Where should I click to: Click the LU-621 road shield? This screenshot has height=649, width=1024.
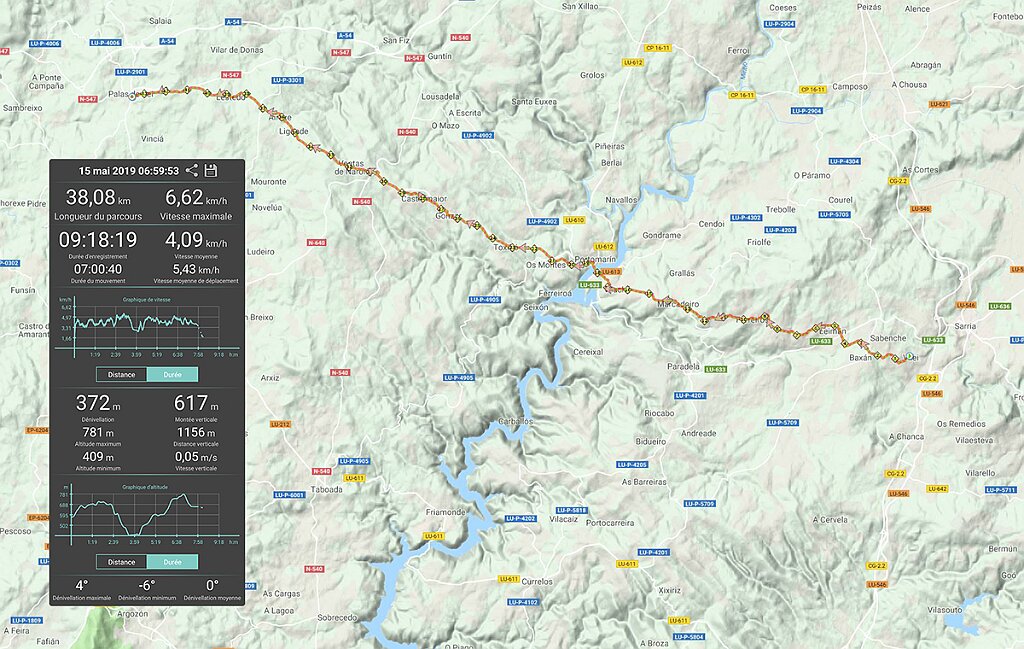[x=939, y=104]
